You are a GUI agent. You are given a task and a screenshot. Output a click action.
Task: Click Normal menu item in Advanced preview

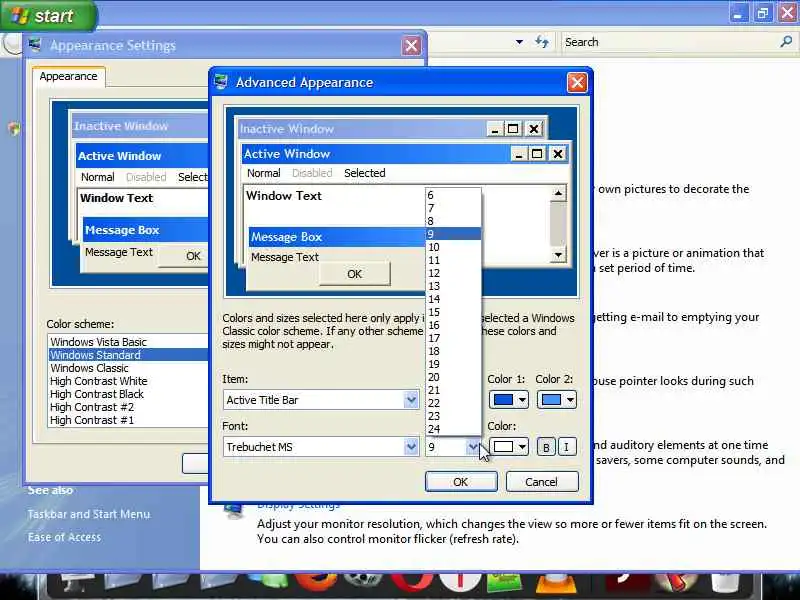pos(264,173)
